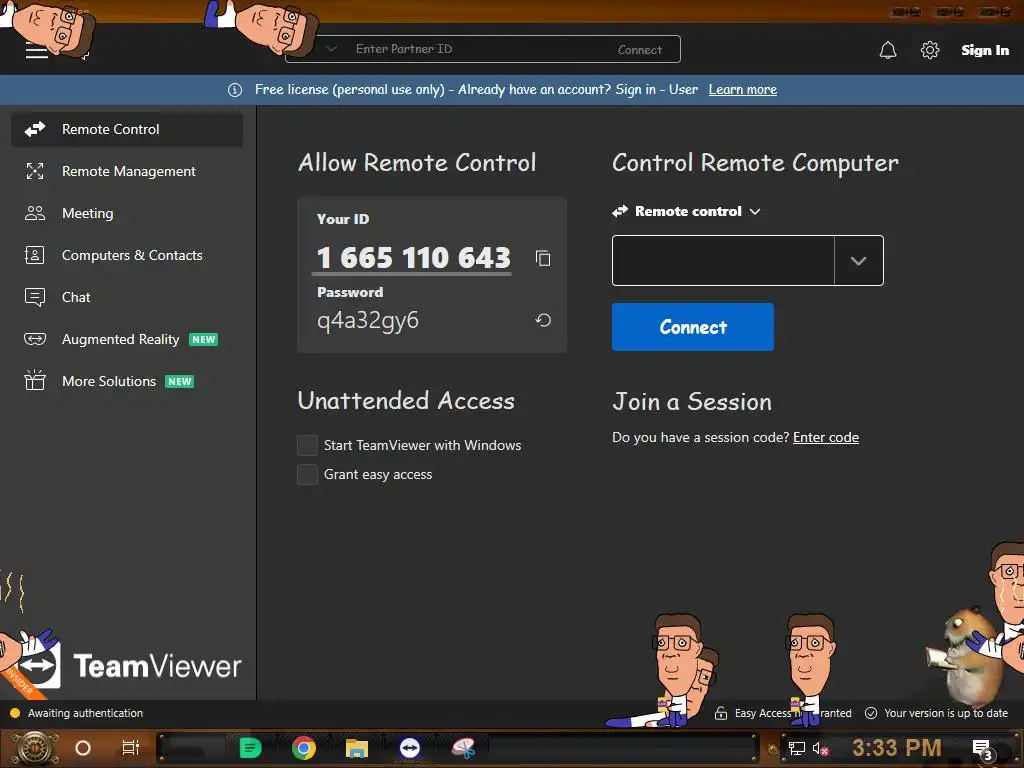
Task: Open TeamViewer settings gear
Action: tap(930, 50)
